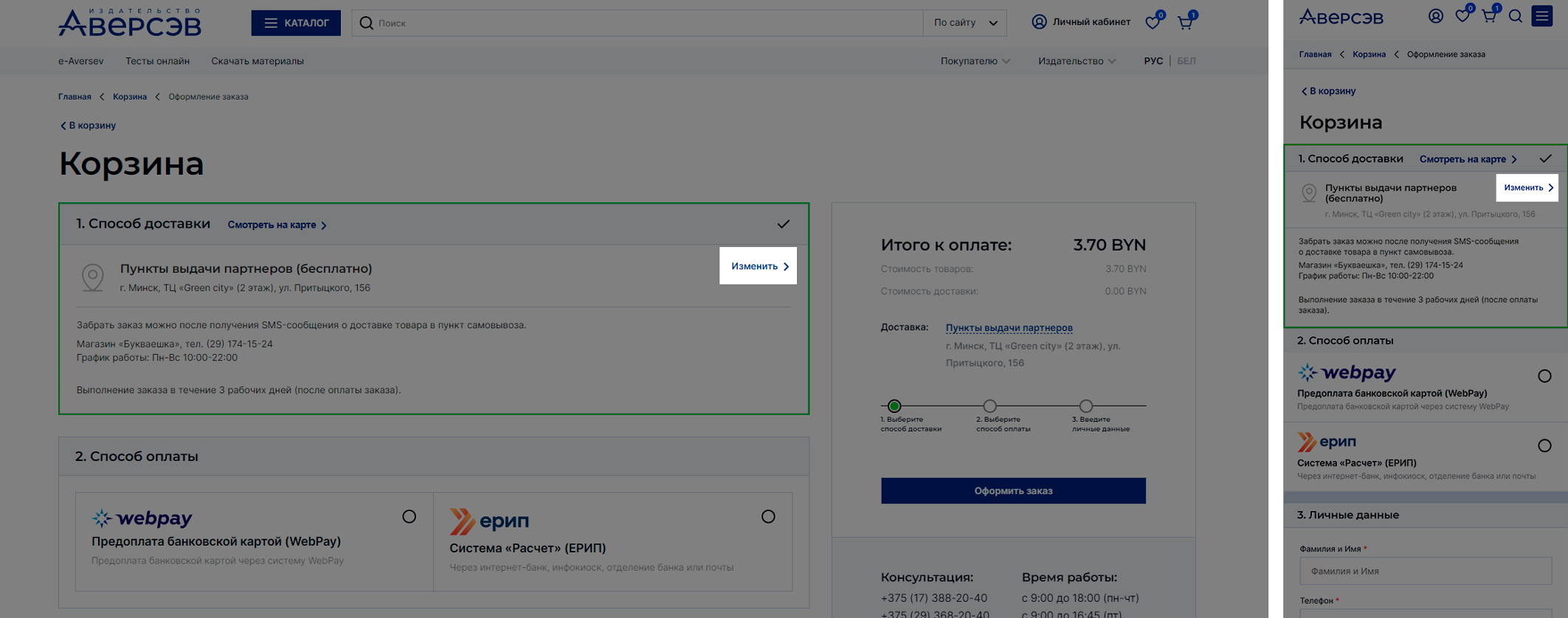This screenshot has height=618, width=1568.
Task: Choose ЕРИП radio button in mobile view
Action: [1544, 445]
